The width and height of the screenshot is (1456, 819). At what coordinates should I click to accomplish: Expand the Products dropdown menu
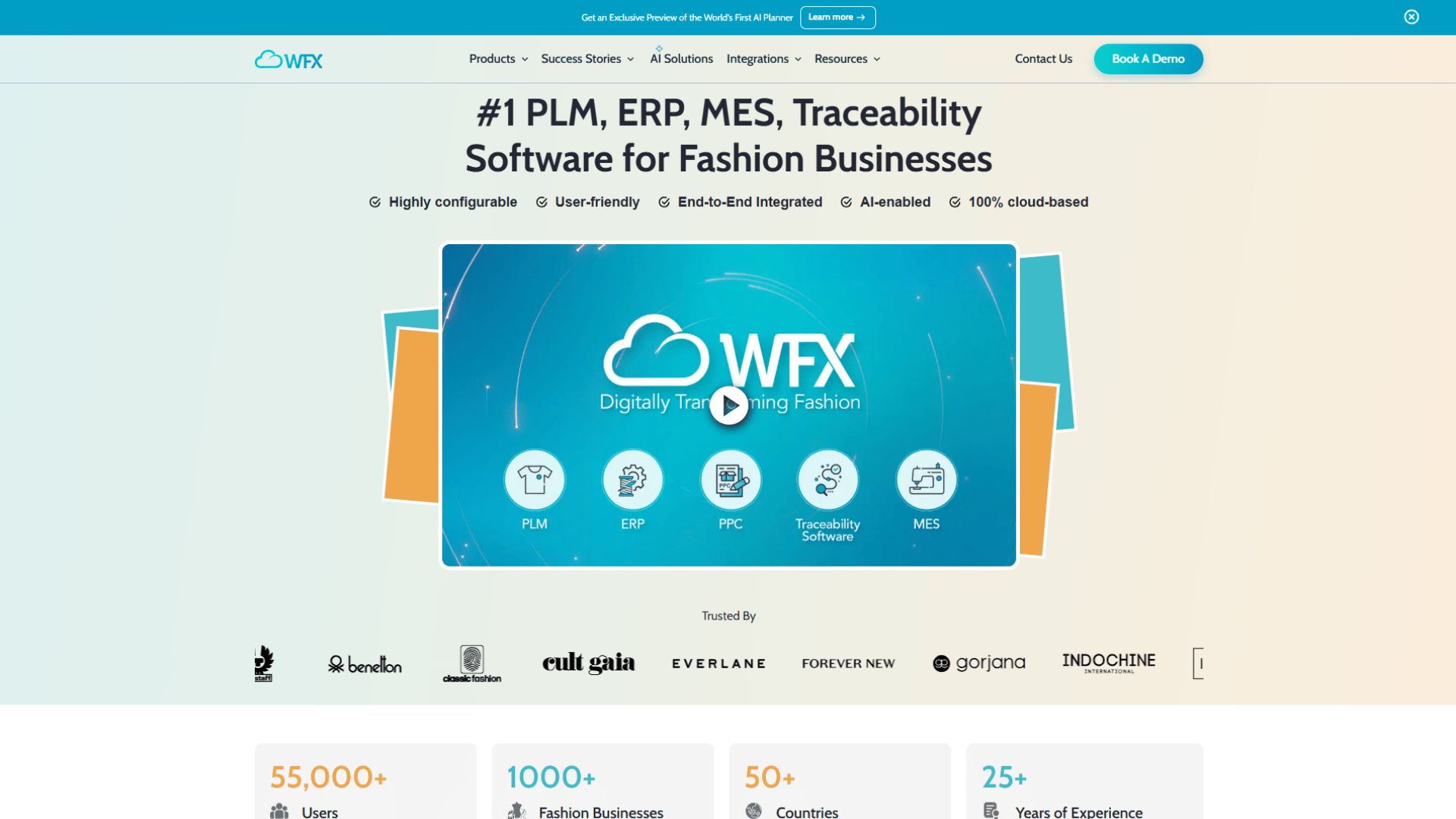498,59
